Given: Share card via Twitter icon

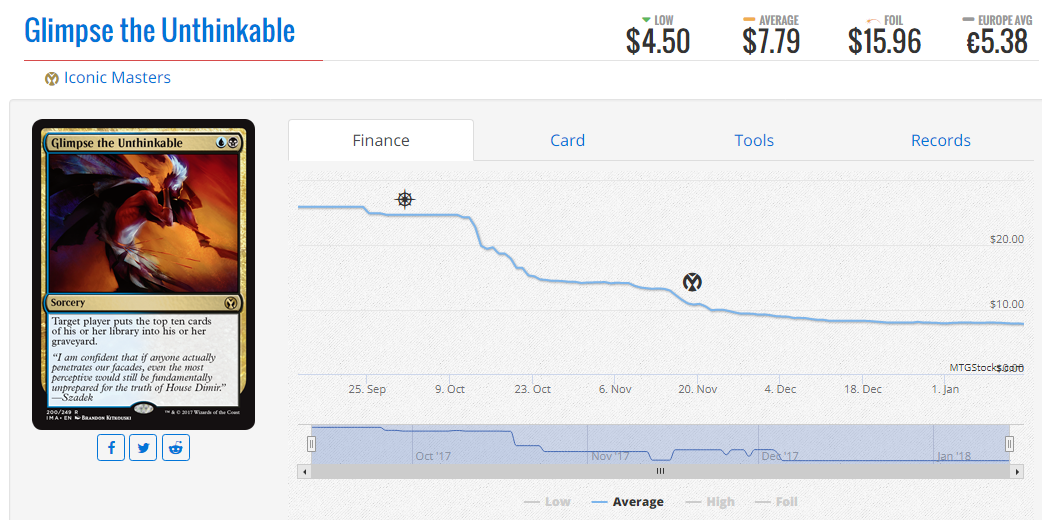Looking at the screenshot, I should [143, 448].
